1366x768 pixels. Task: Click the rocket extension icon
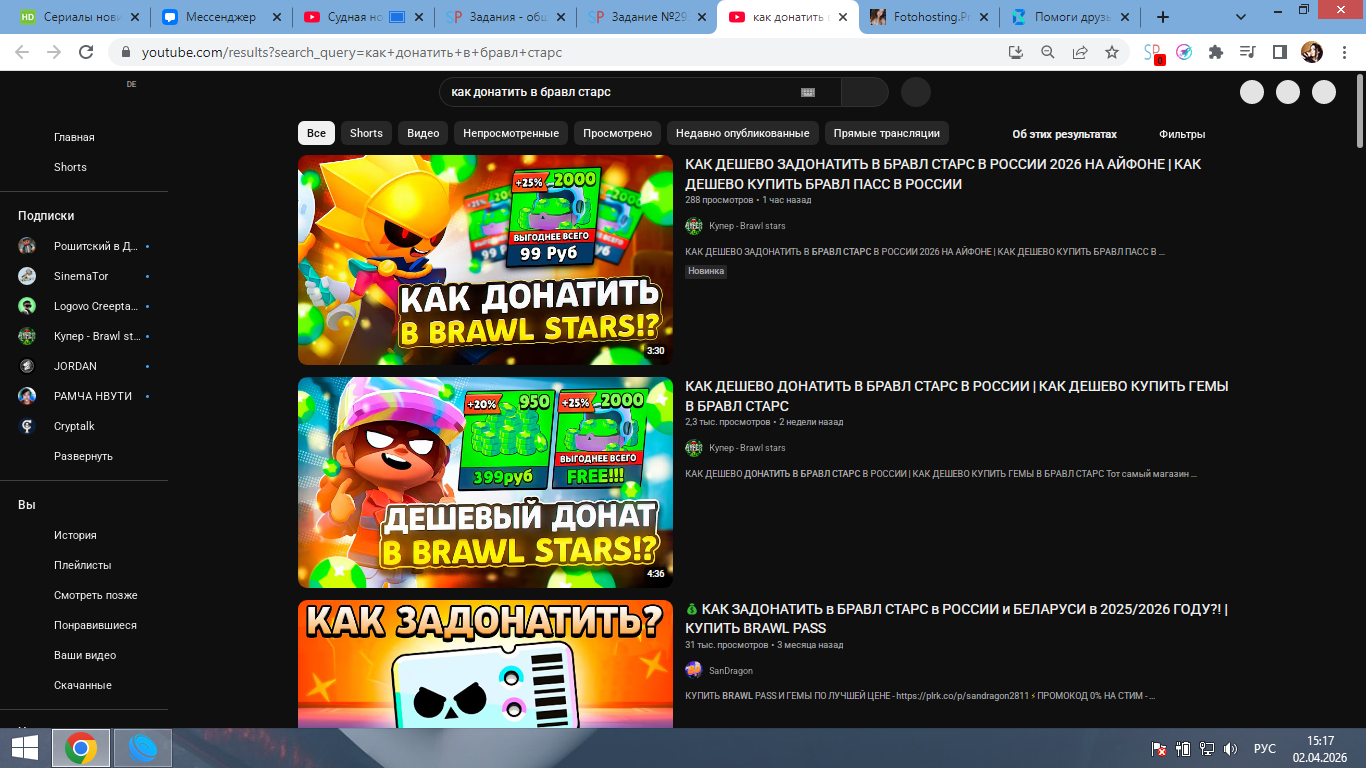pyautogui.click(x=1184, y=52)
